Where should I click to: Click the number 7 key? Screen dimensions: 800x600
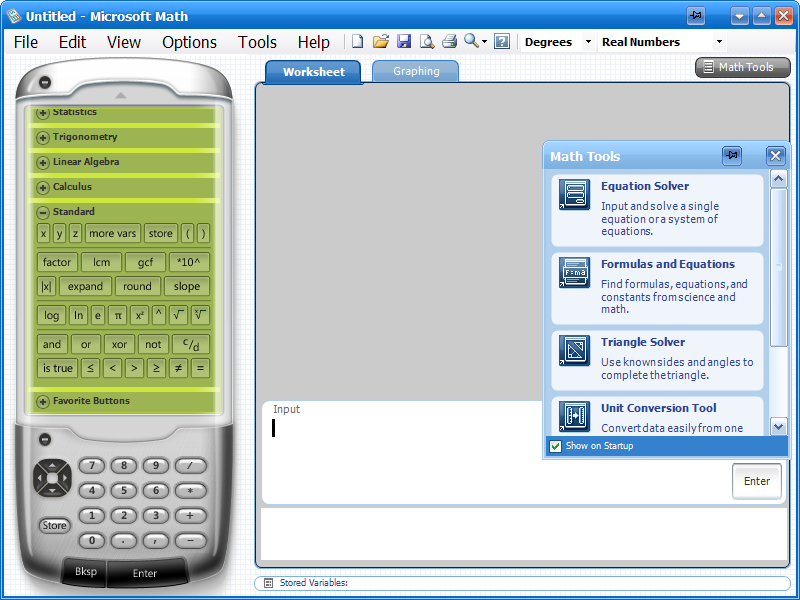(92, 465)
